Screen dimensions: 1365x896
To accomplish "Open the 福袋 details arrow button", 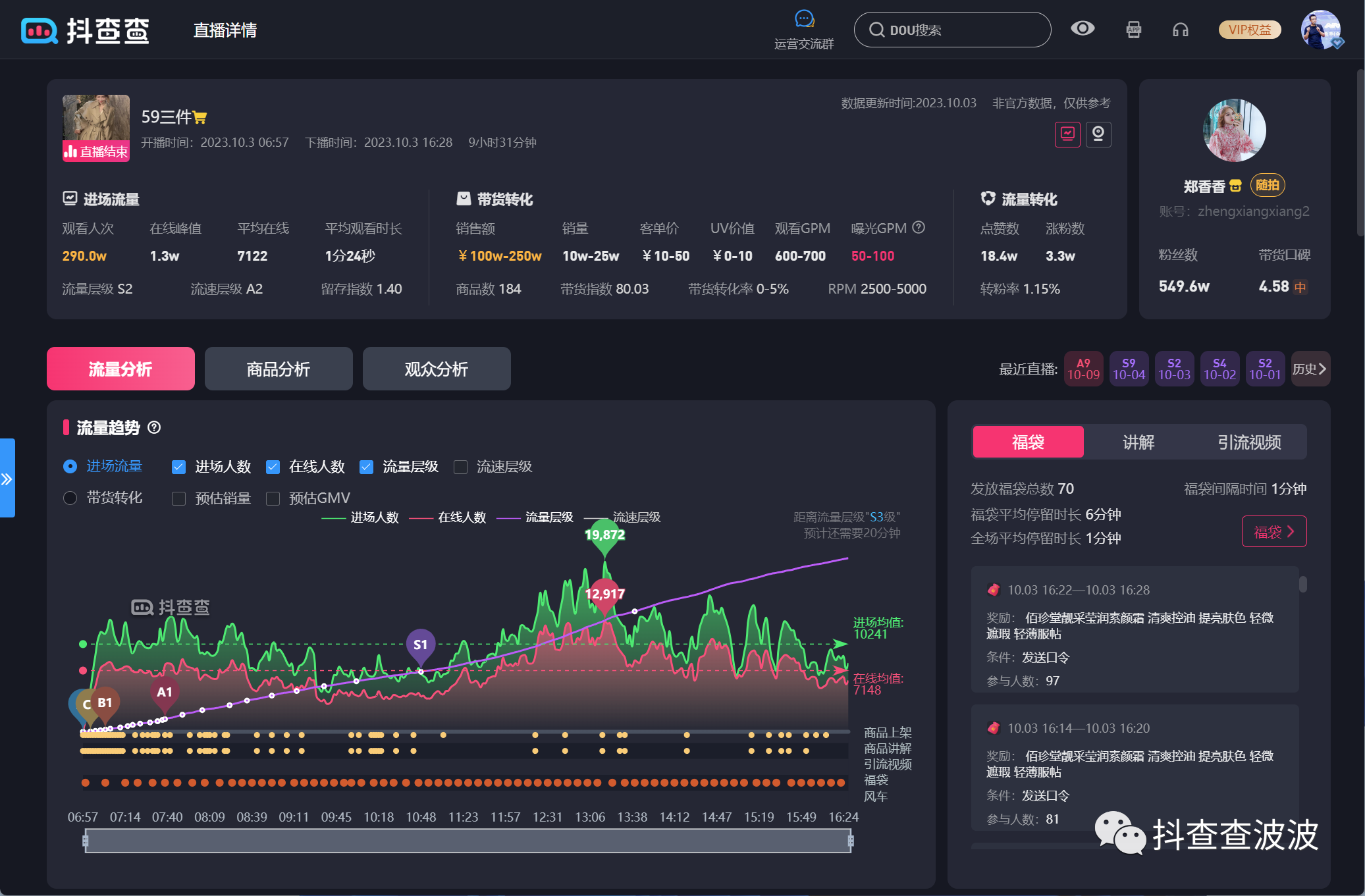I will tap(1273, 531).
